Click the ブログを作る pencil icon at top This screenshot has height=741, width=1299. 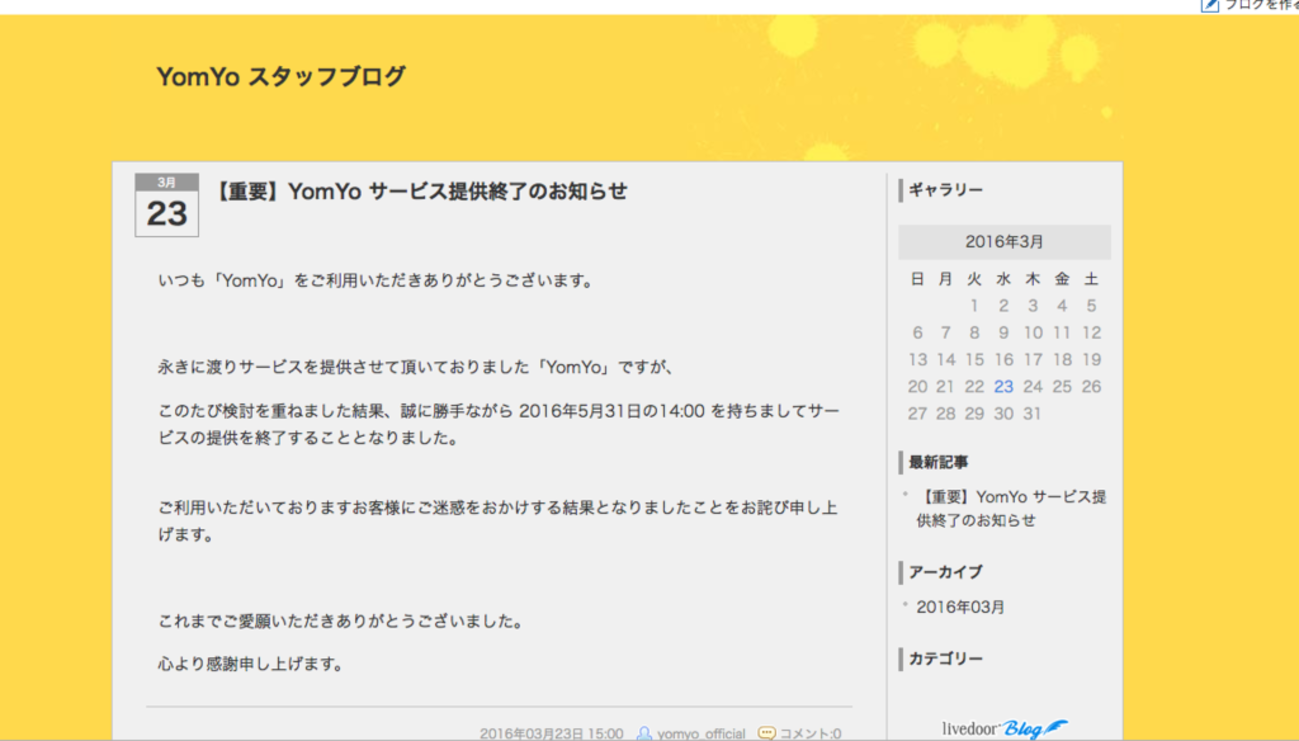point(1210,5)
